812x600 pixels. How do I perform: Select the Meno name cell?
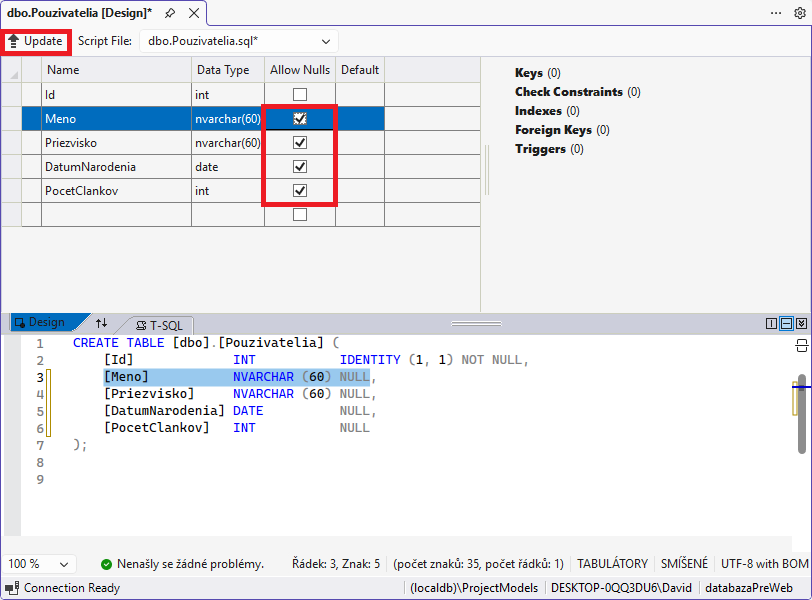(117, 119)
